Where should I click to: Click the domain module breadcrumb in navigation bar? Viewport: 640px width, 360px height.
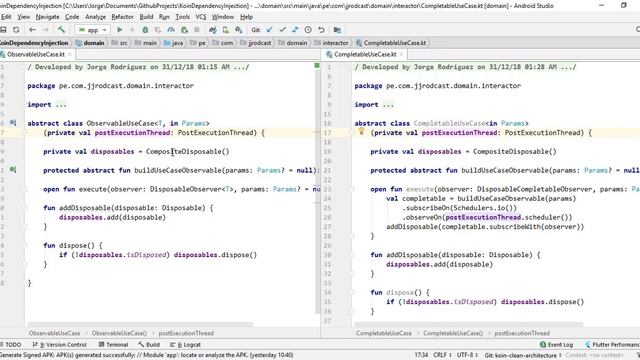pyautogui.click(x=90, y=42)
